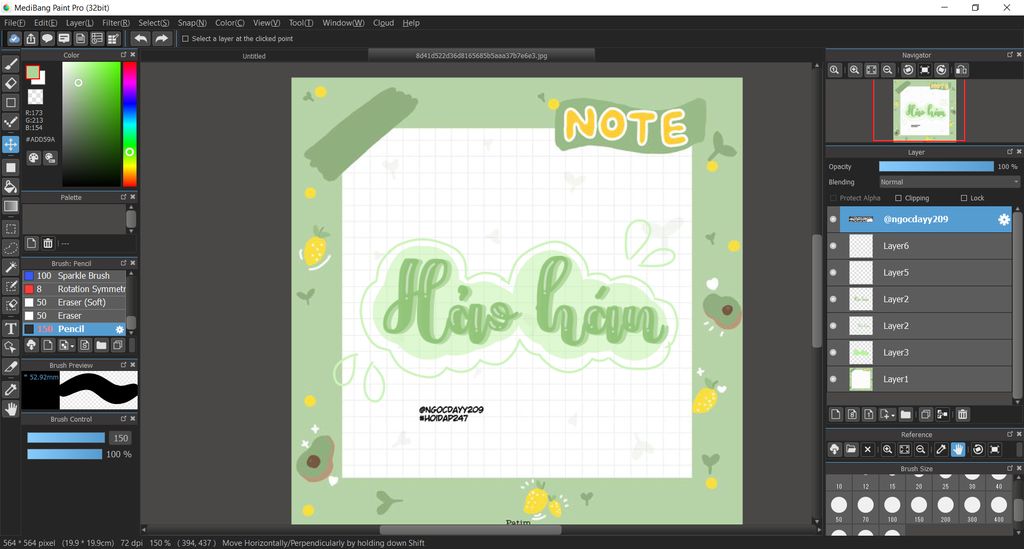Add a new layer in Layer panel
Image resolution: width=1024 pixels, height=549 pixels.
tap(836, 414)
